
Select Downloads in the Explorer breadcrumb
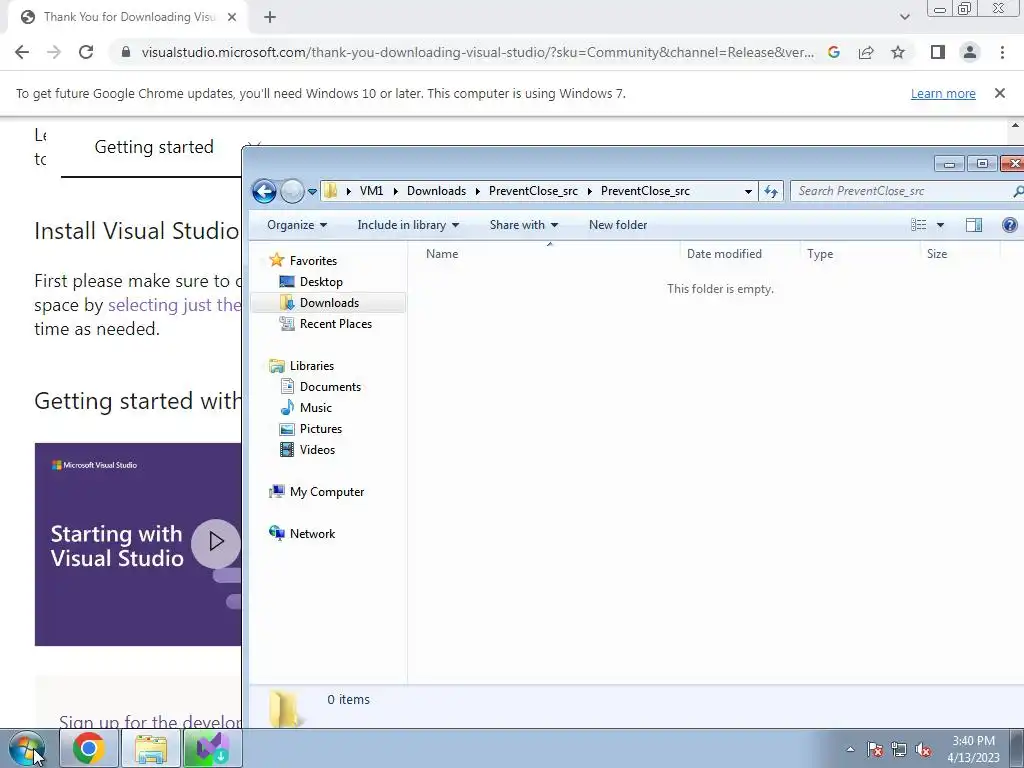pos(436,191)
